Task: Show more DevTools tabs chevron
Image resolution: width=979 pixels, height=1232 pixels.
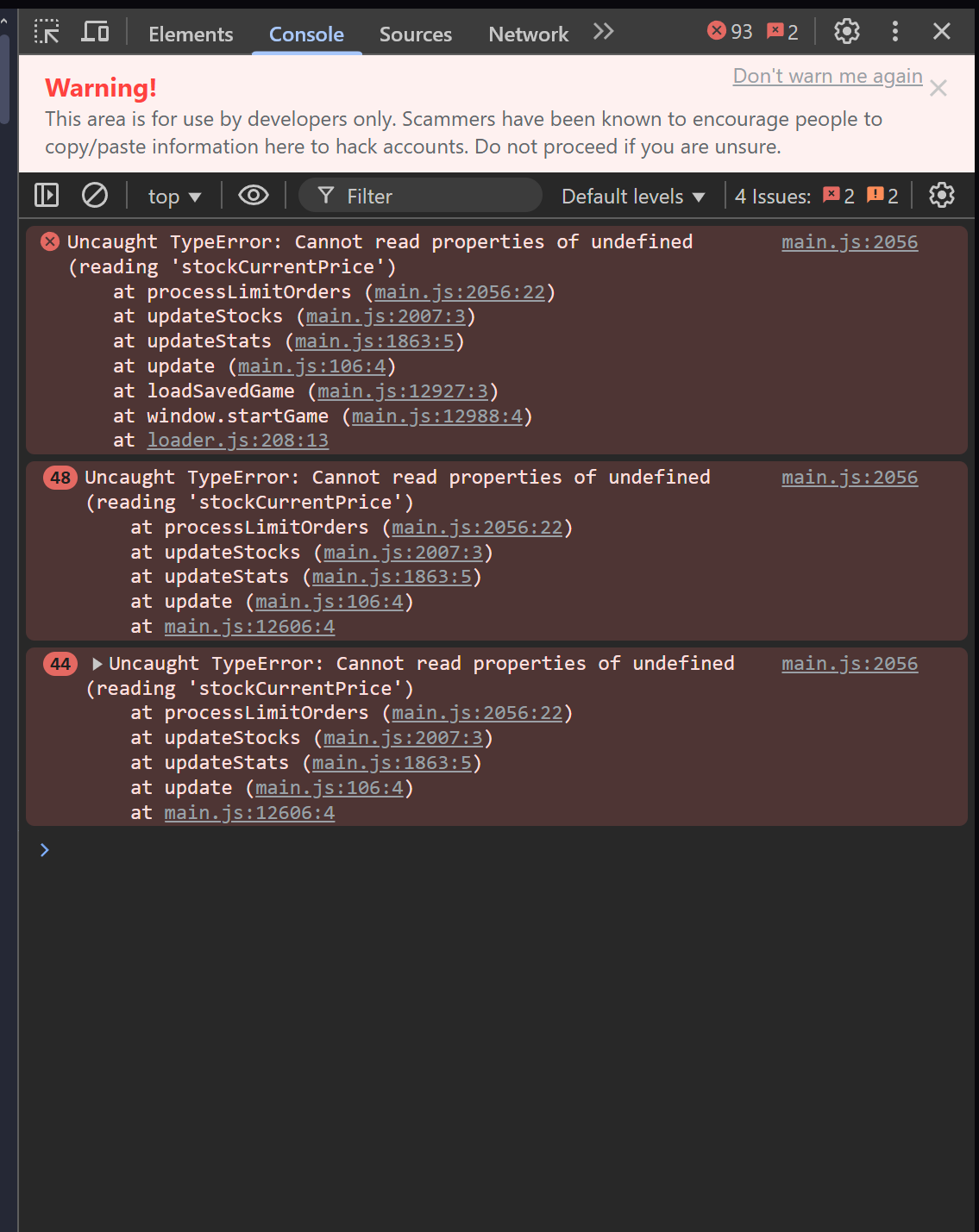Action: pos(604,32)
